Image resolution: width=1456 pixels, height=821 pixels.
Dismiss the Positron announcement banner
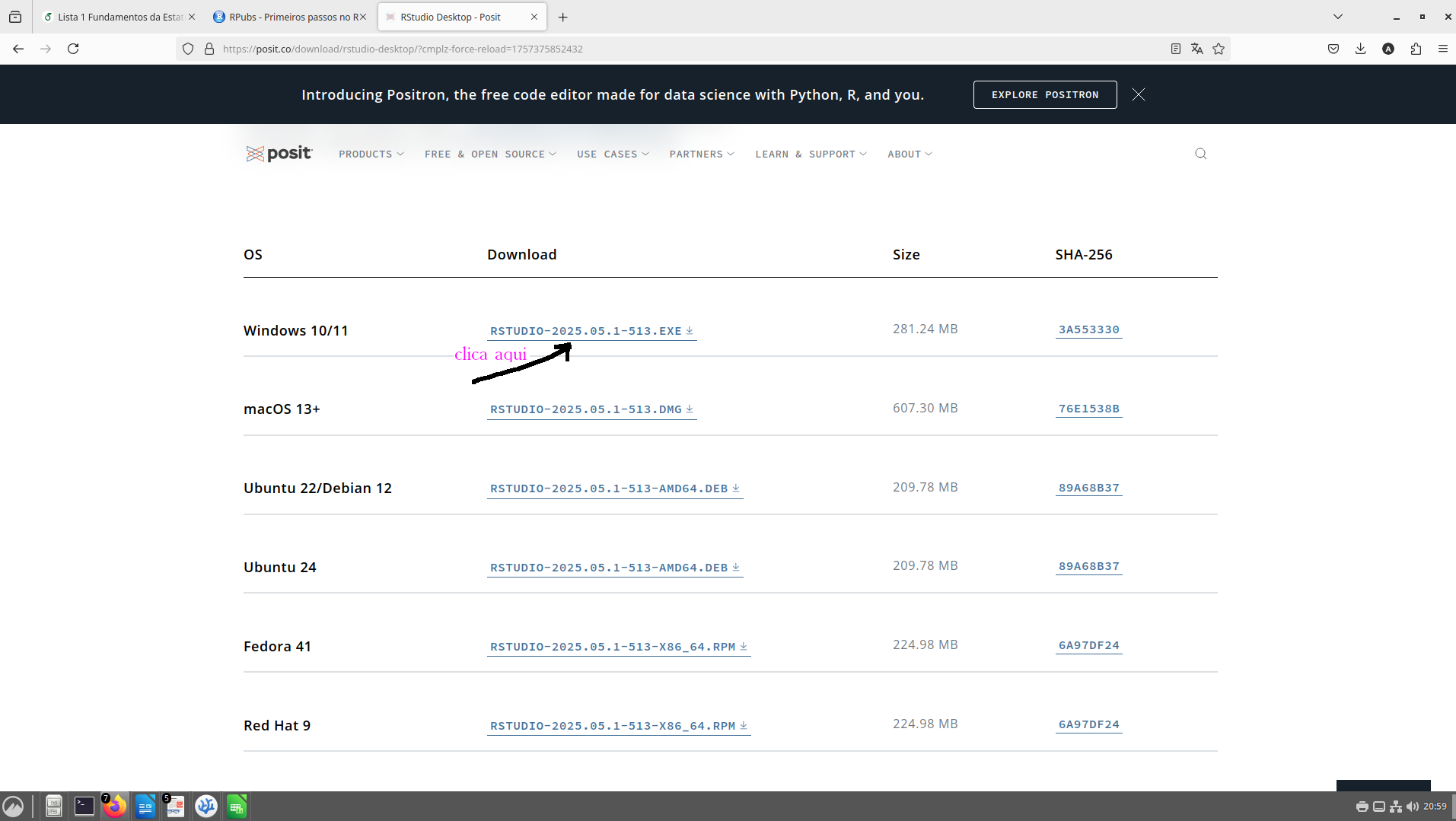click(1138, 94)
